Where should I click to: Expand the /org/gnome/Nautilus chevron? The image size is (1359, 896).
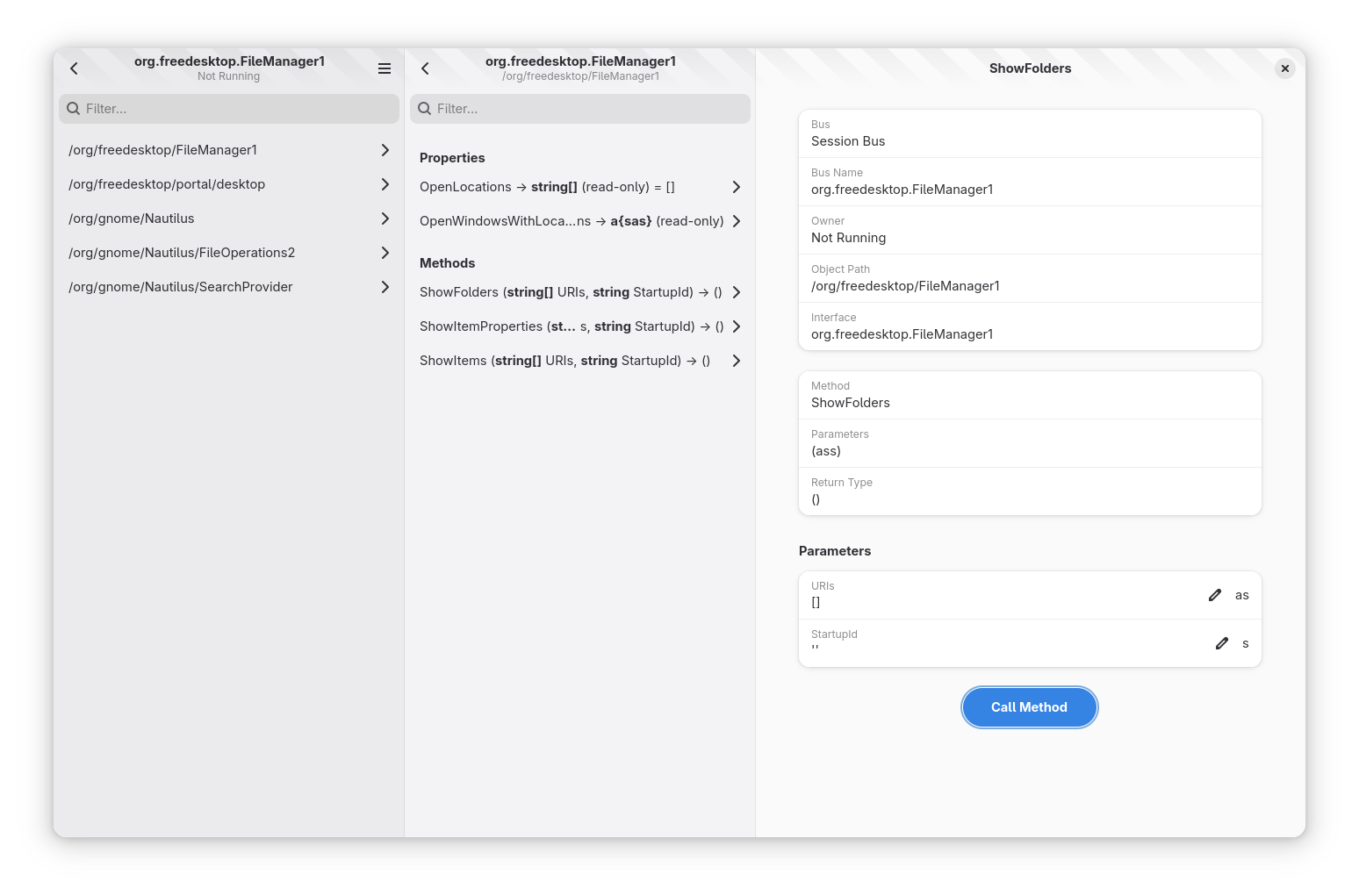[x=385, y=219]
